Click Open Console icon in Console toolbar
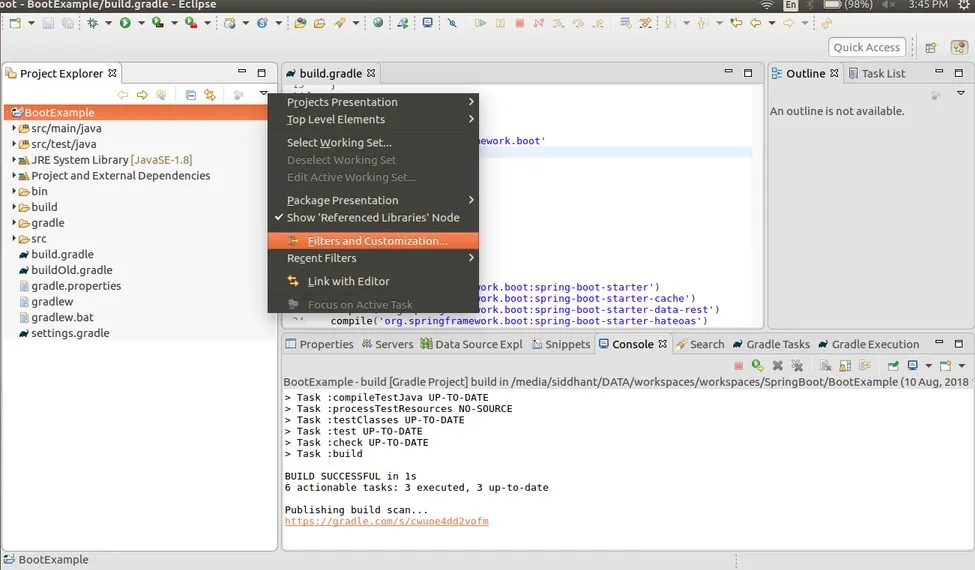The height and width of the screenshot is (570, 975). click(945, 365)
